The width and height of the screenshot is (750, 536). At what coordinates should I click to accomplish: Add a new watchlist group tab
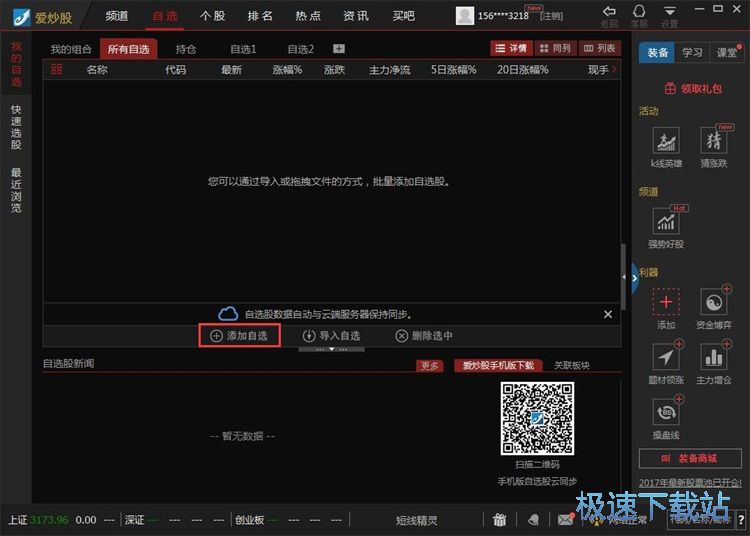[338, 49]
